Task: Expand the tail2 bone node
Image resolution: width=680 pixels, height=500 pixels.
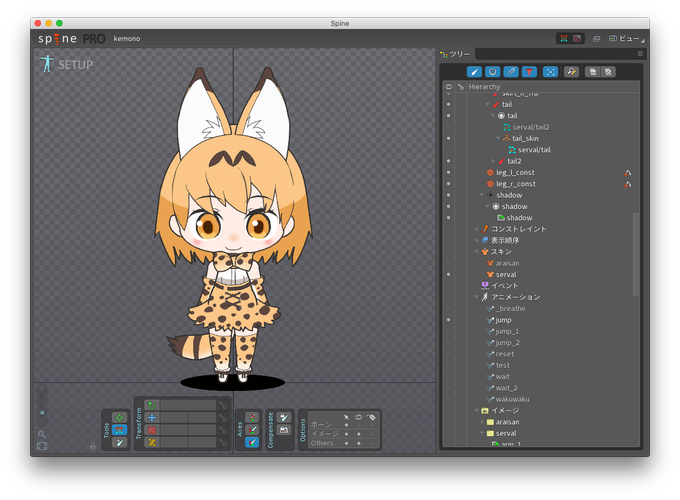Action: click(493, 161)
